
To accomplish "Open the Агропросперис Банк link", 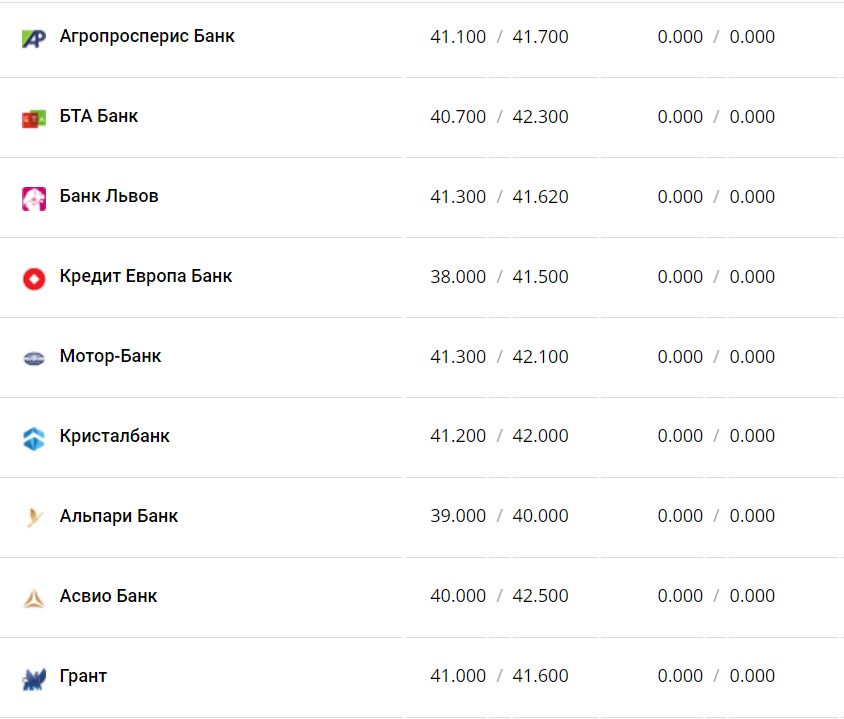I will (147, 36).
